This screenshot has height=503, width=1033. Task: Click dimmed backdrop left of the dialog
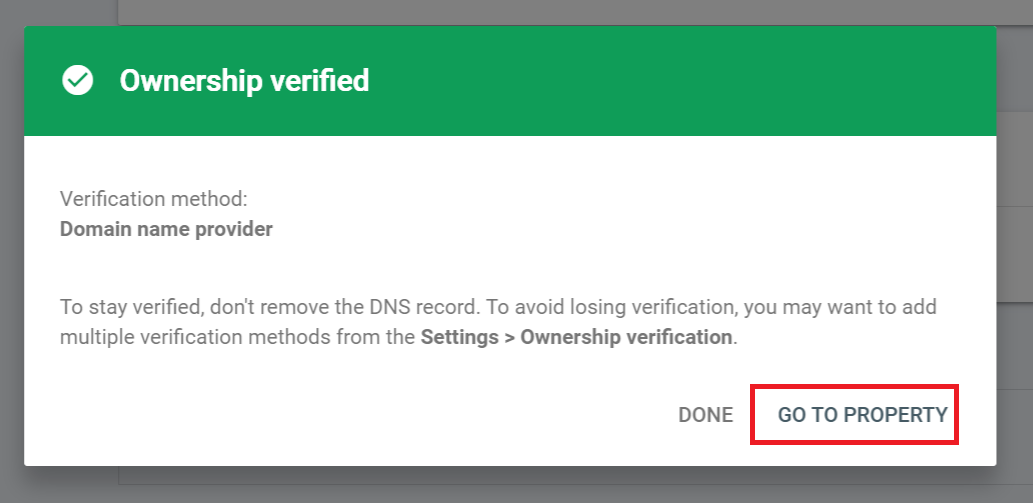coord(11,250)
